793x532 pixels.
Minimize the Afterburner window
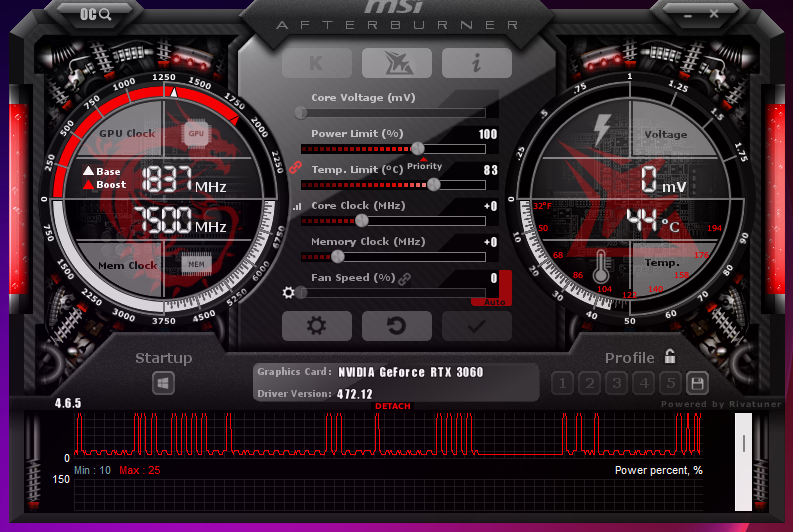tap(687, 15)
